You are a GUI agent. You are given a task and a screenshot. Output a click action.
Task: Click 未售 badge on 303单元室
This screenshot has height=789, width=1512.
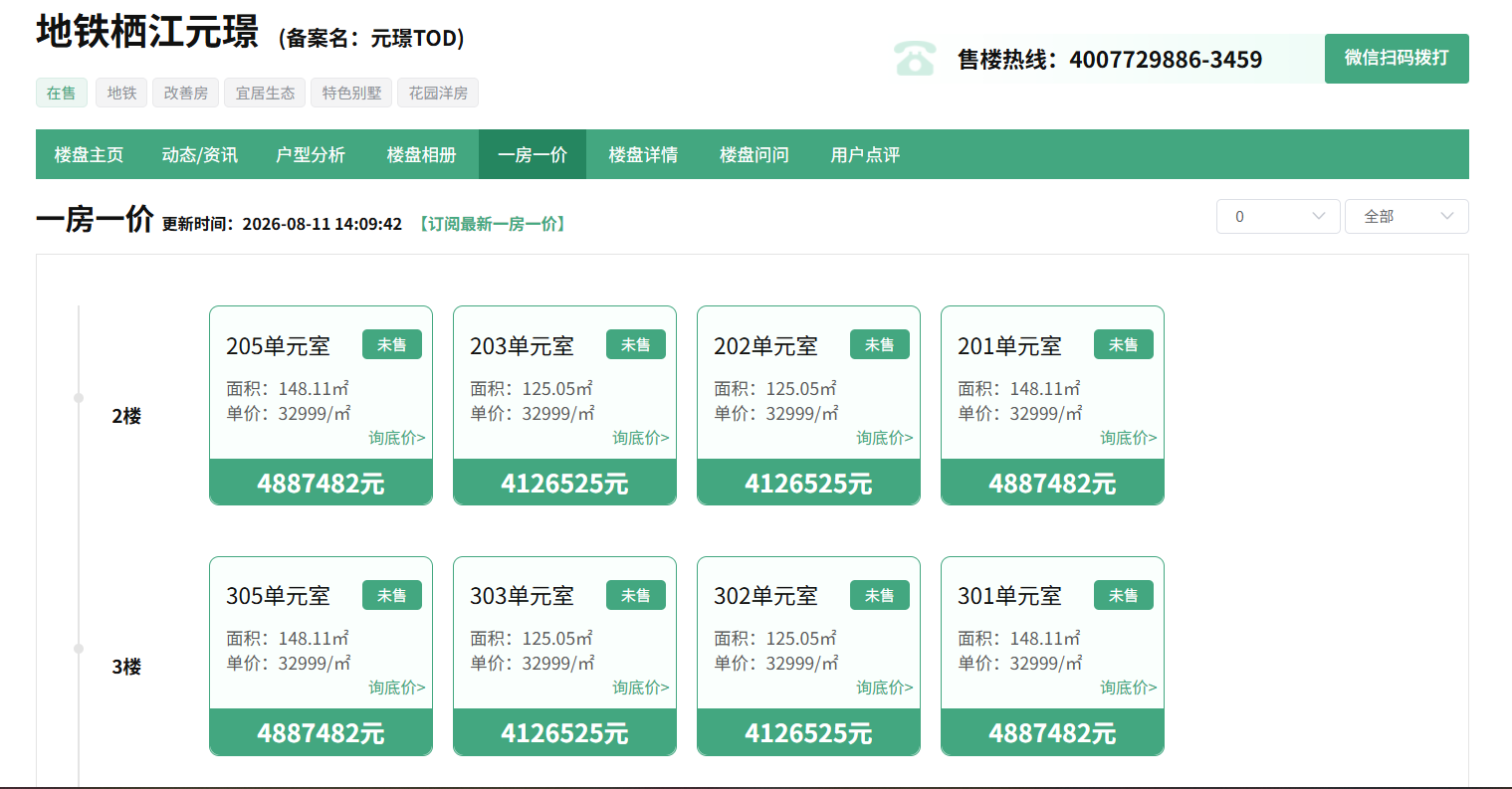(x=636, y=595)
